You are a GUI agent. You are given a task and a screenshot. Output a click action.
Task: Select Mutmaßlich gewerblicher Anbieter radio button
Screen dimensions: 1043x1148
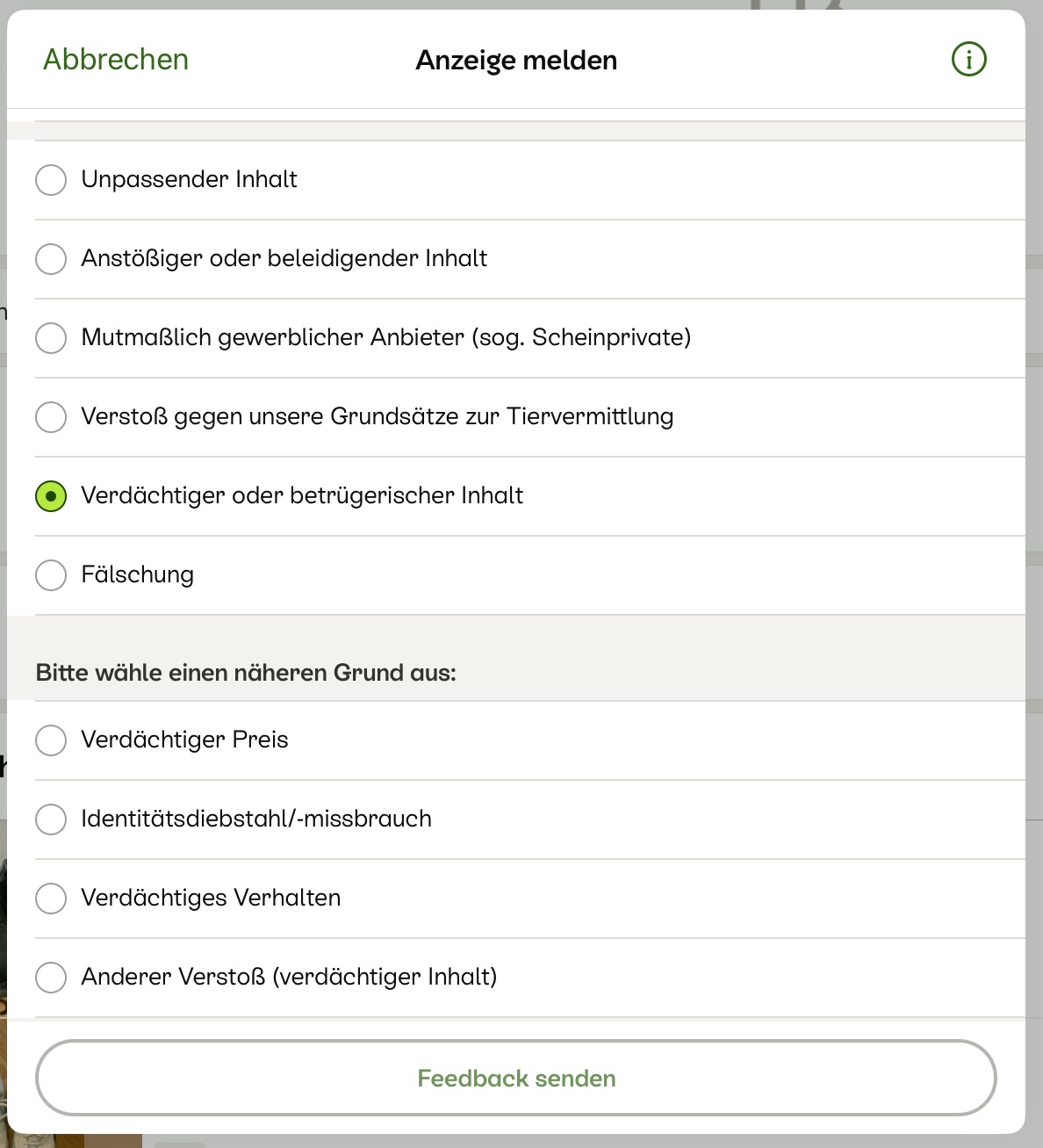[51, 338]
